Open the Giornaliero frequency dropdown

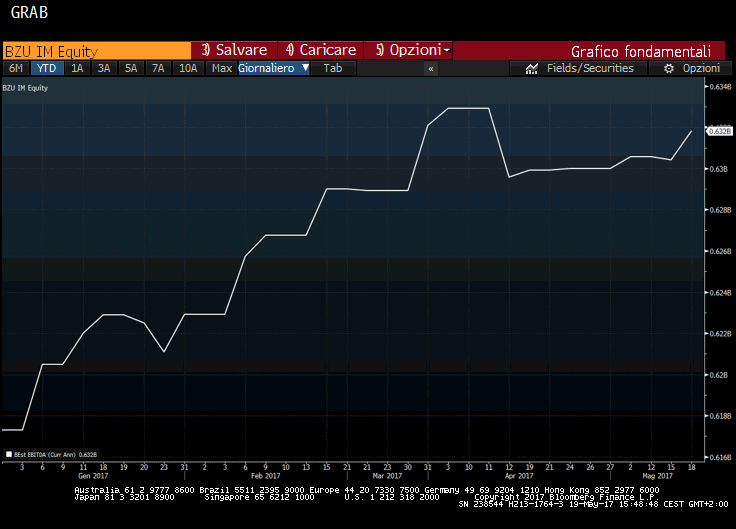point(273,68)
